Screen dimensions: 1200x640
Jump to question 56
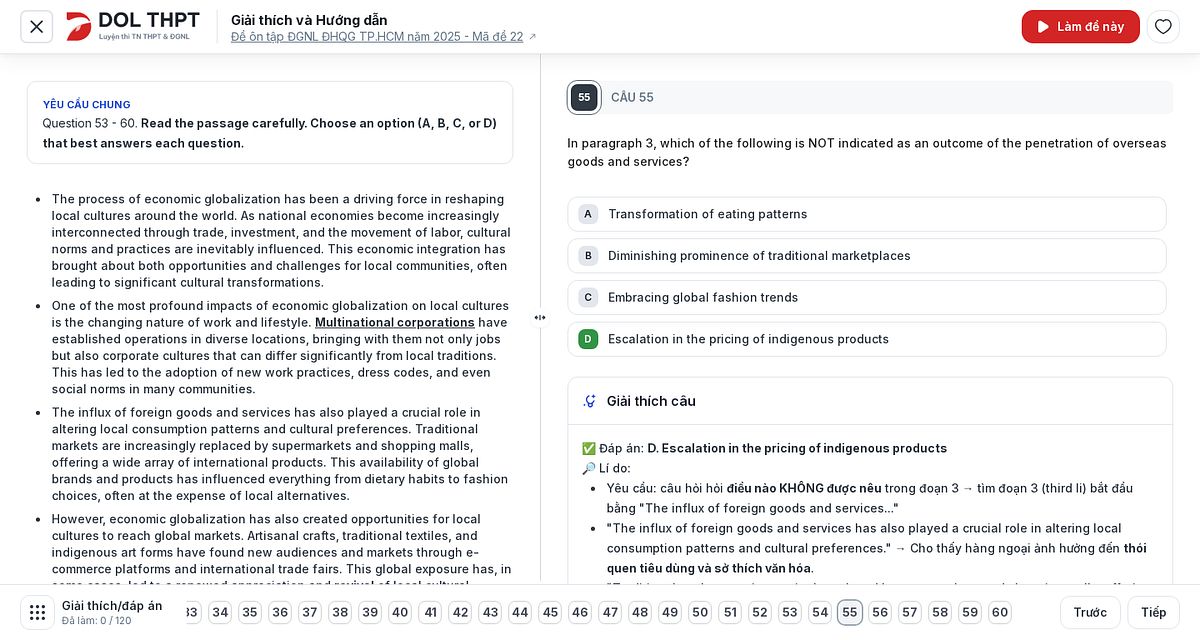pyautogui.click(x=880, y=612)
